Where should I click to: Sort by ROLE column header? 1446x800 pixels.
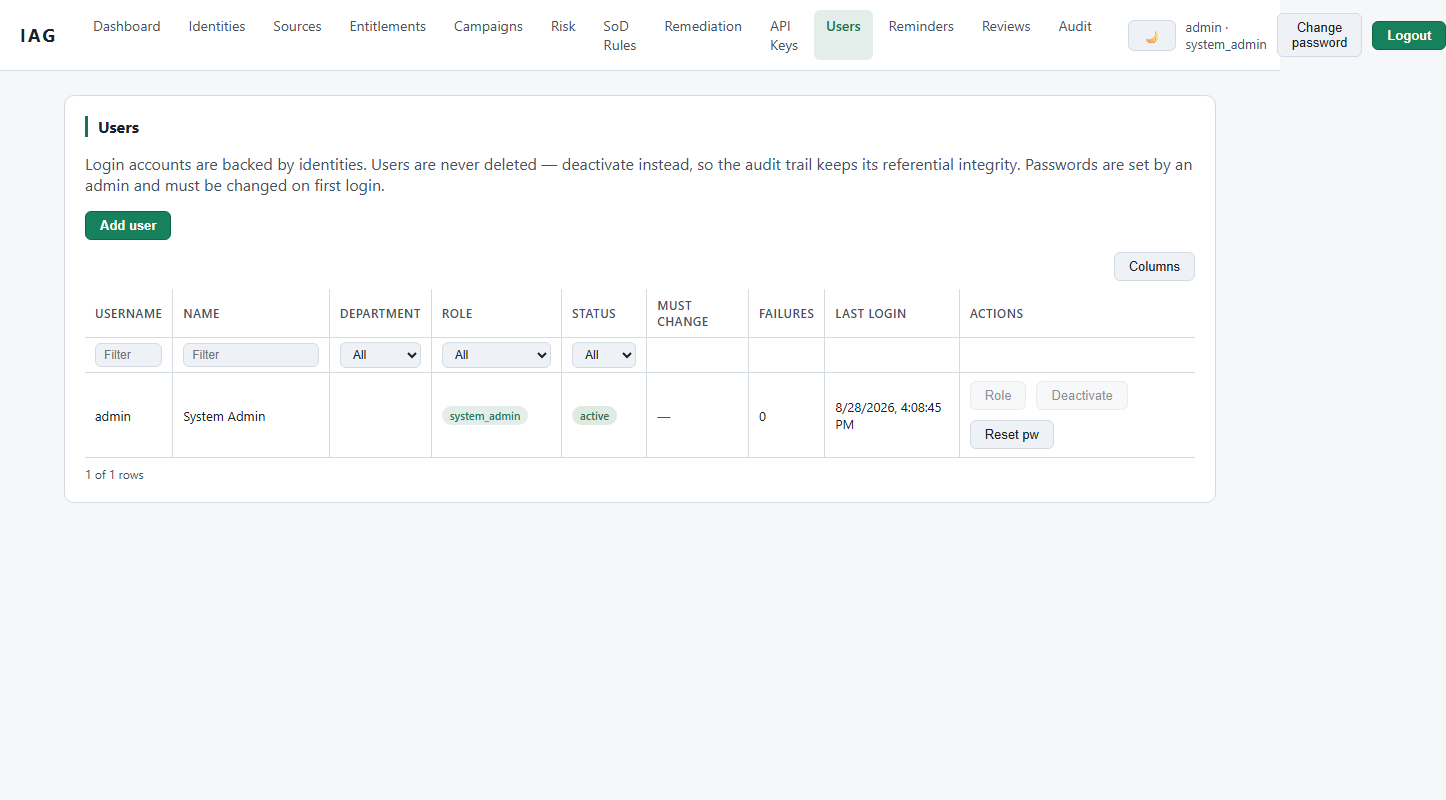[496, 313]
